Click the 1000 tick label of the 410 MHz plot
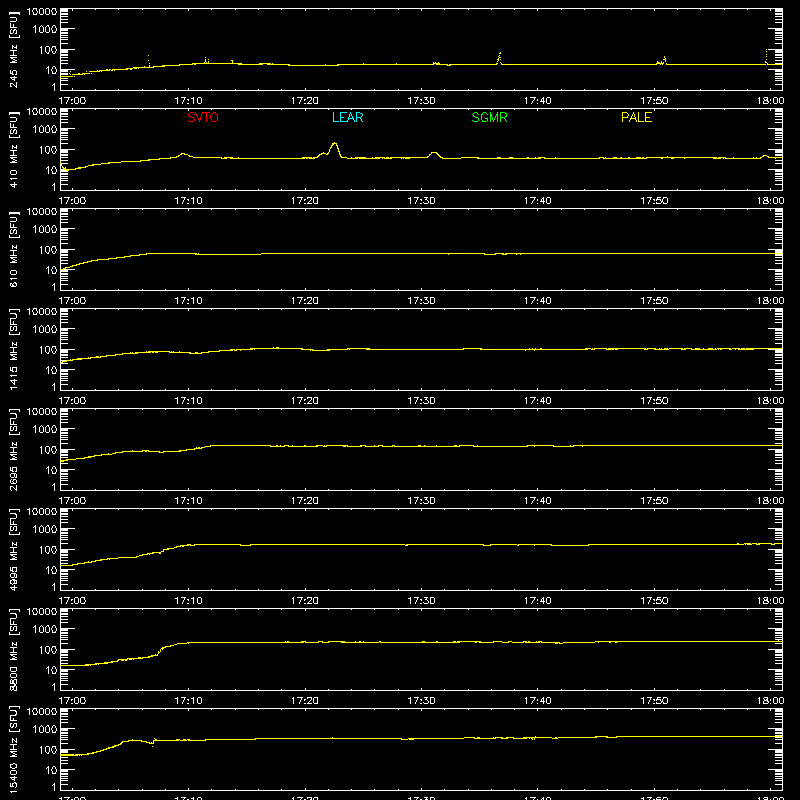Screen dimensions: 800x800 (45, 130)
